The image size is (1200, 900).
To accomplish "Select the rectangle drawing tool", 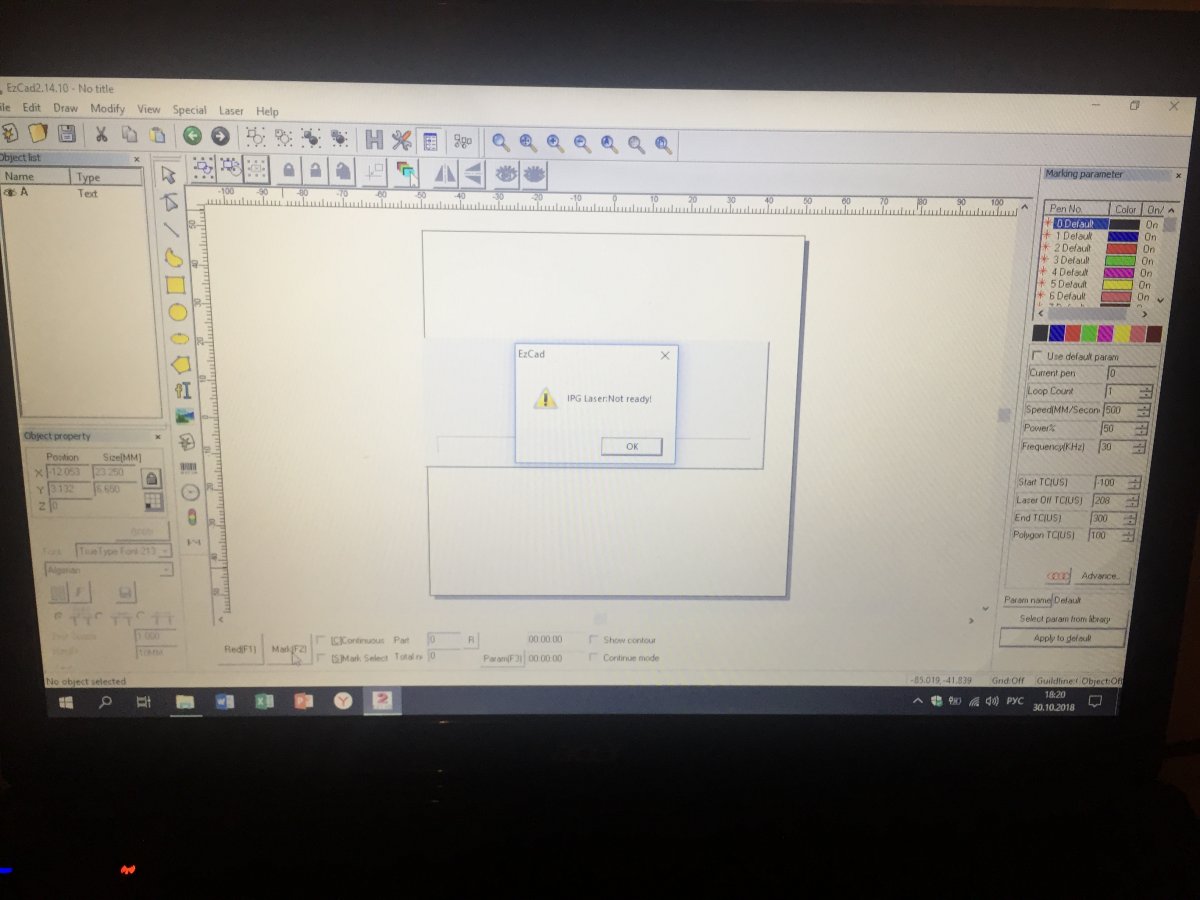I will coord(175,285).
